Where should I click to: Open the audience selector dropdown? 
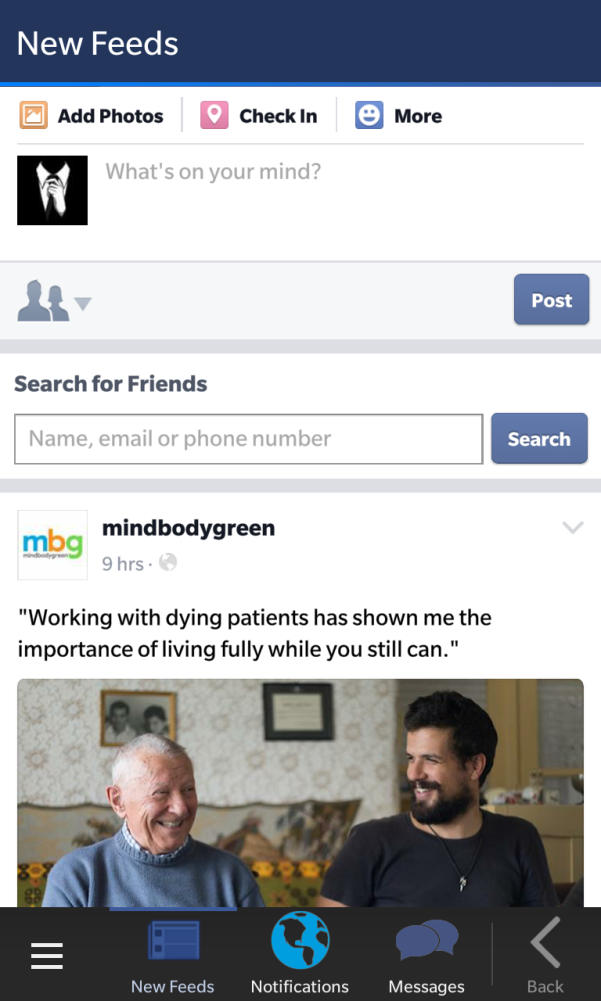tap(54, 301)
